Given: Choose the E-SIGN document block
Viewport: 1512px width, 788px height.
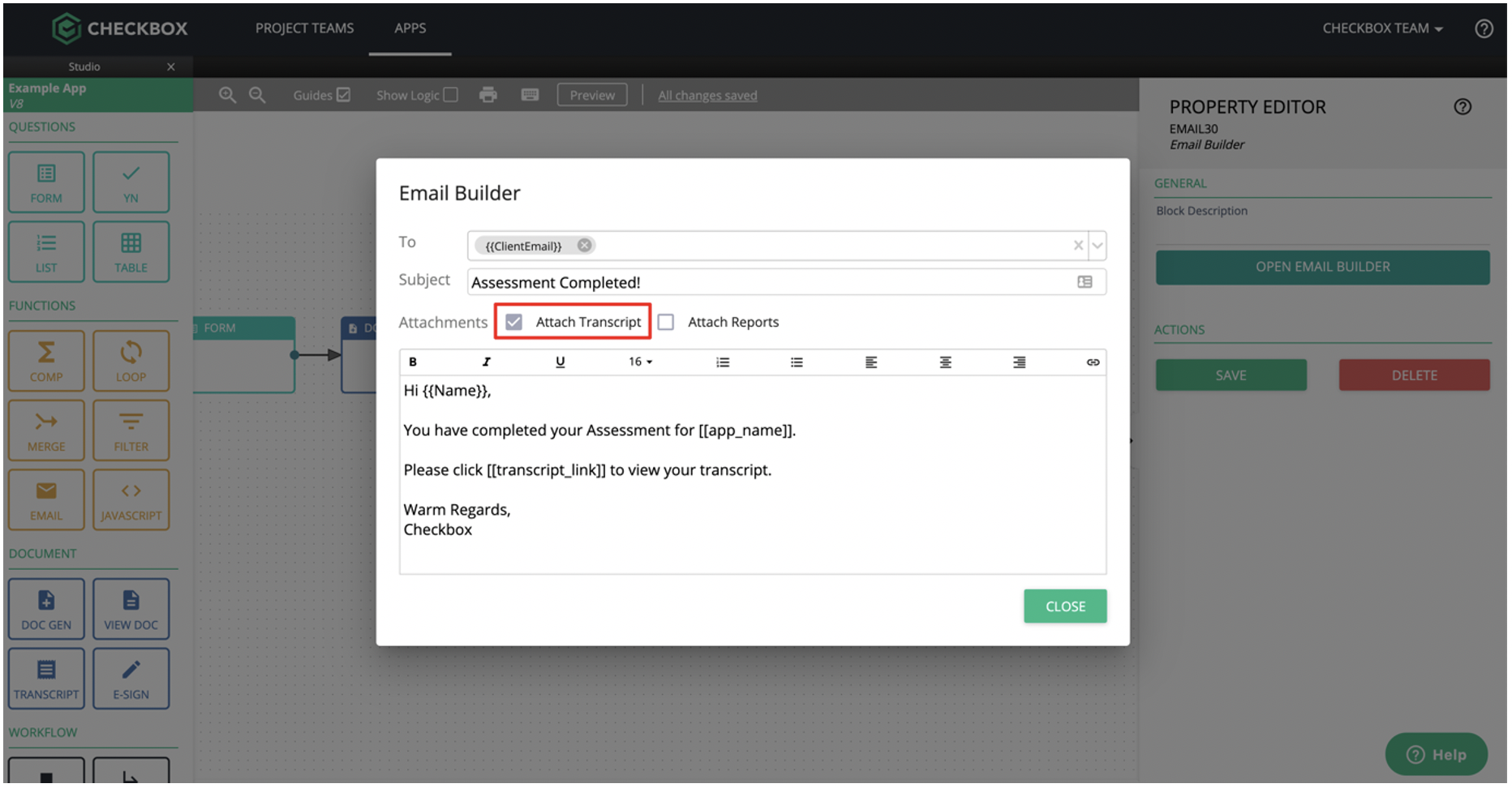Looking at the screenshot, I should tap(131, 679).
